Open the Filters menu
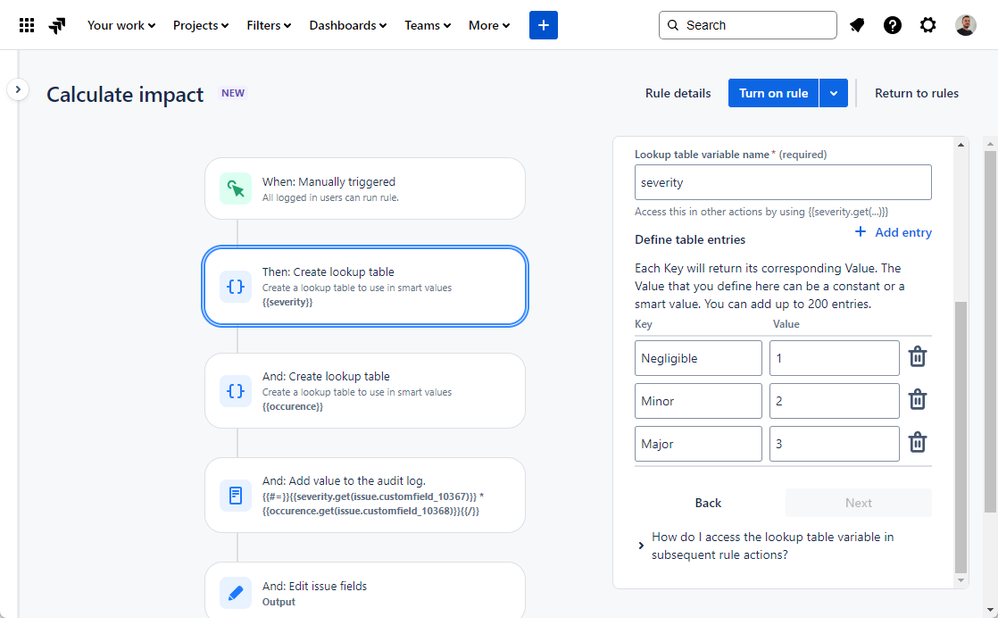998x618 pixels. click(x=269, y=25)
